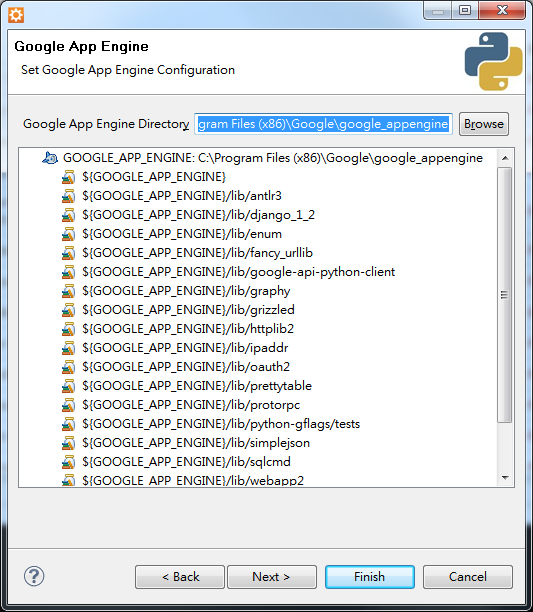The height and width of the screenshot is (612, 533).
Task: Select the lib/protorpc entry
Action: point(191,405)
